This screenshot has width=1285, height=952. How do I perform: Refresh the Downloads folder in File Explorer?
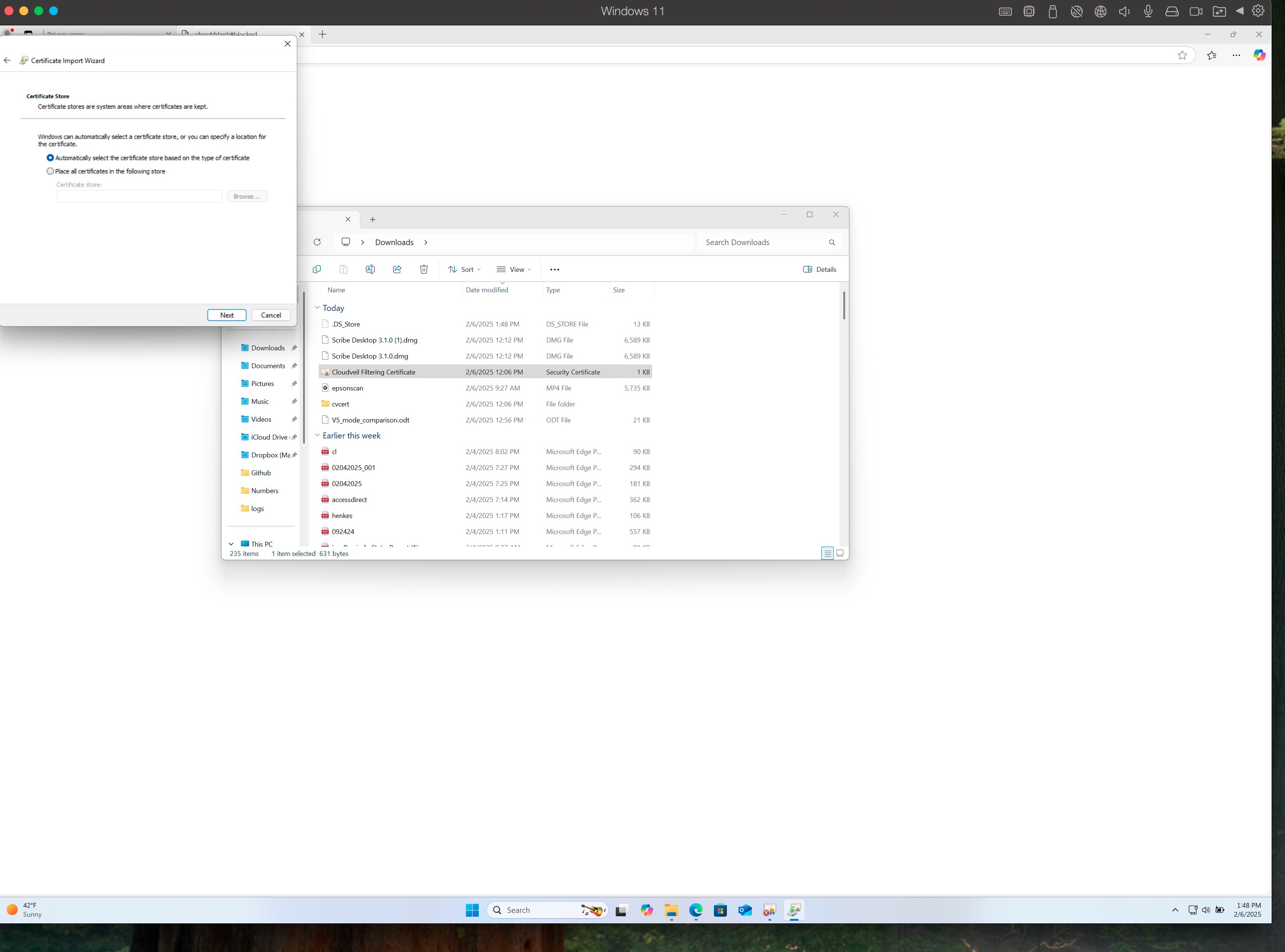point(317,242)
